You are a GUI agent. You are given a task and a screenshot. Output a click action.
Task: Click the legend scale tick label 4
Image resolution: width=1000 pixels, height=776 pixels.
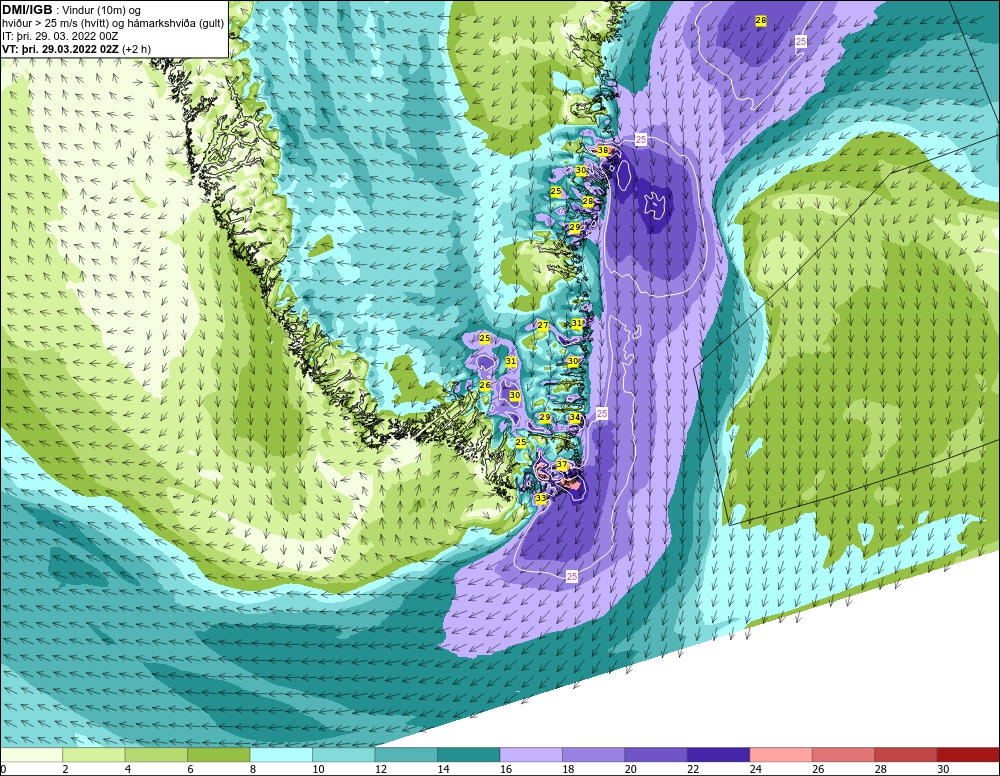click(x=128, y=770)
